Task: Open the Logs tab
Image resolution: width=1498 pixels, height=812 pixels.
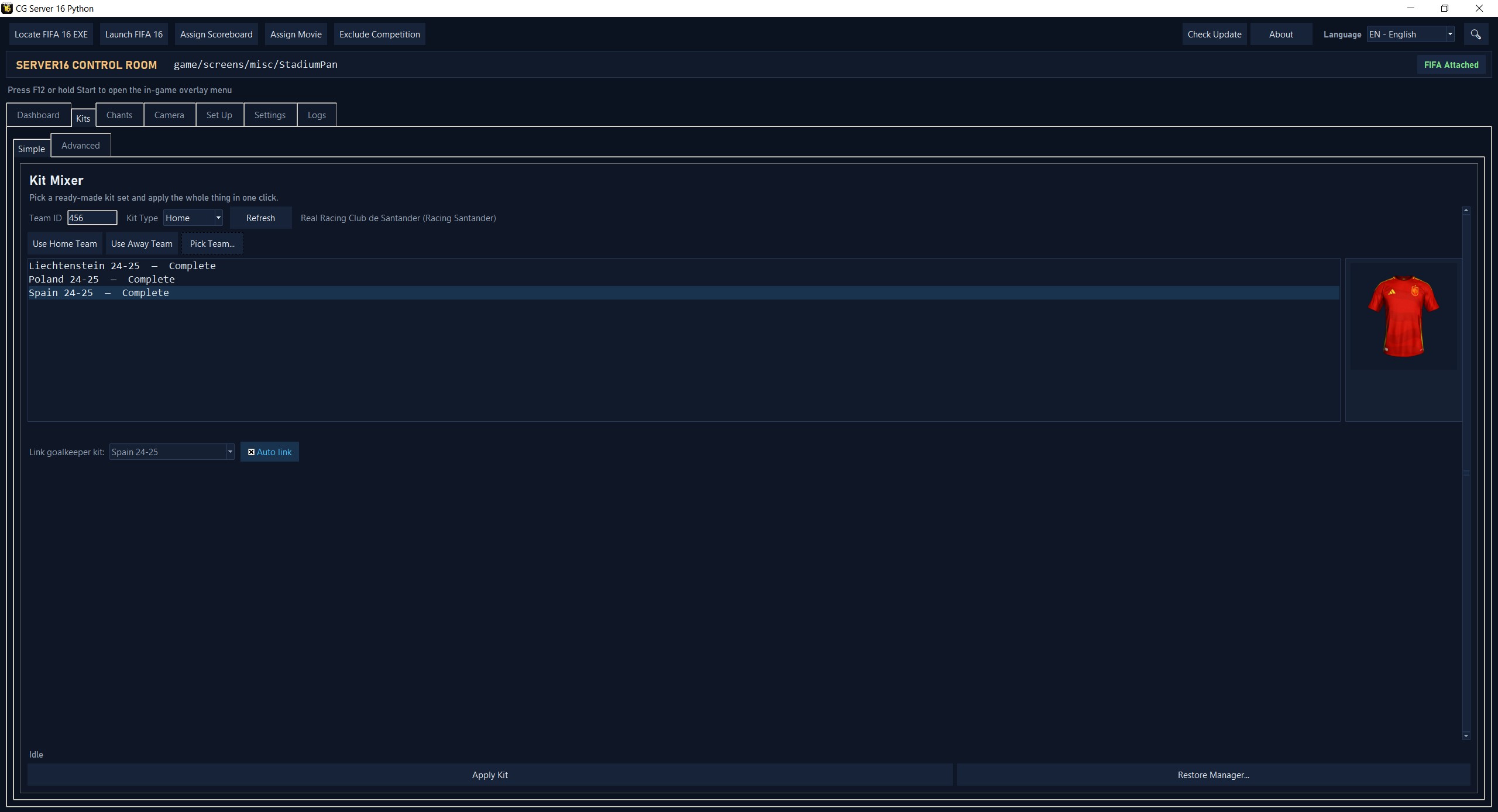Action: 317,115
